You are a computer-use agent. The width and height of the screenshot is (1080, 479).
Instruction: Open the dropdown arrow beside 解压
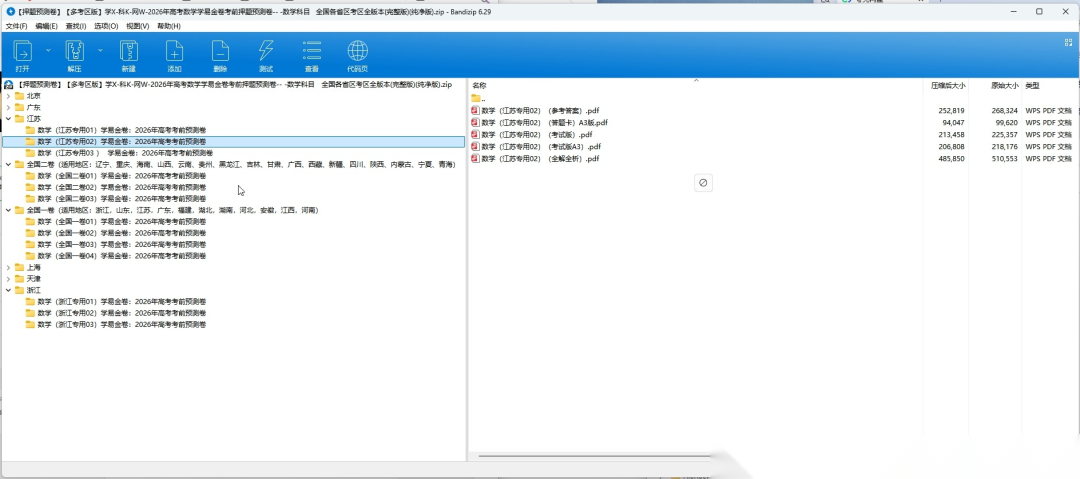click(100, 50)
